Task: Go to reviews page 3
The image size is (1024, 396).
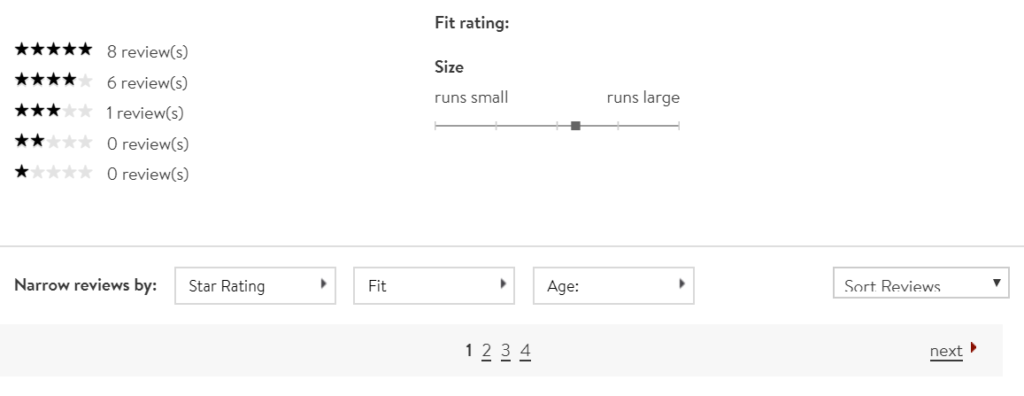Action: pyautogui.click(x=505, y=352)
